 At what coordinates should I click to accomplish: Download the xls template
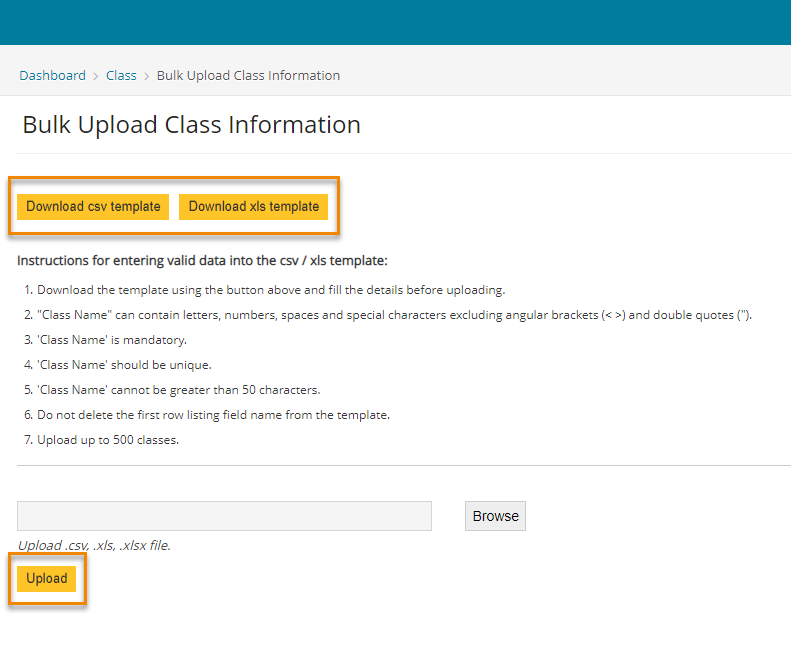tap(254, 207)
